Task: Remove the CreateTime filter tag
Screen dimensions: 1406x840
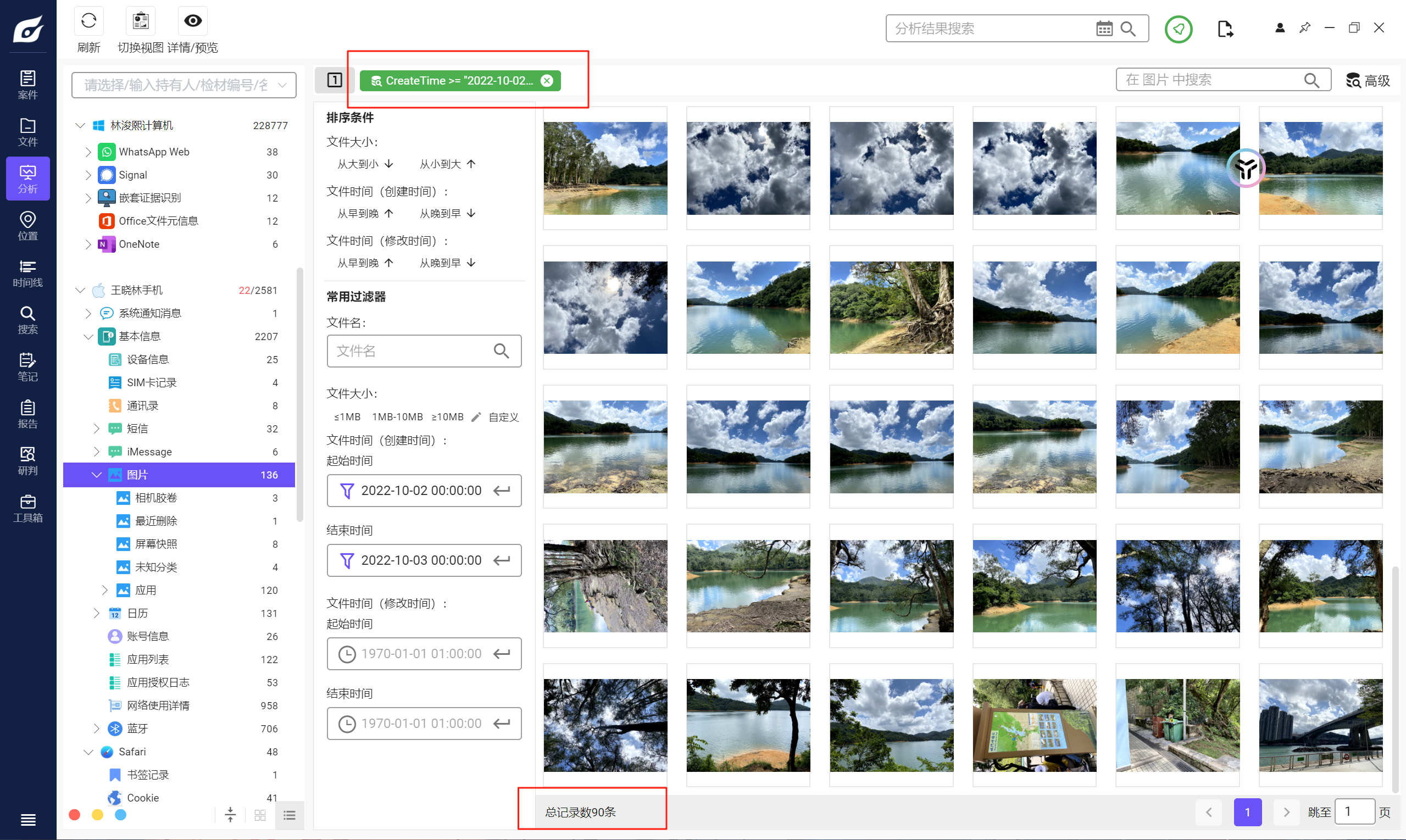Action: (x=547, y=80)
